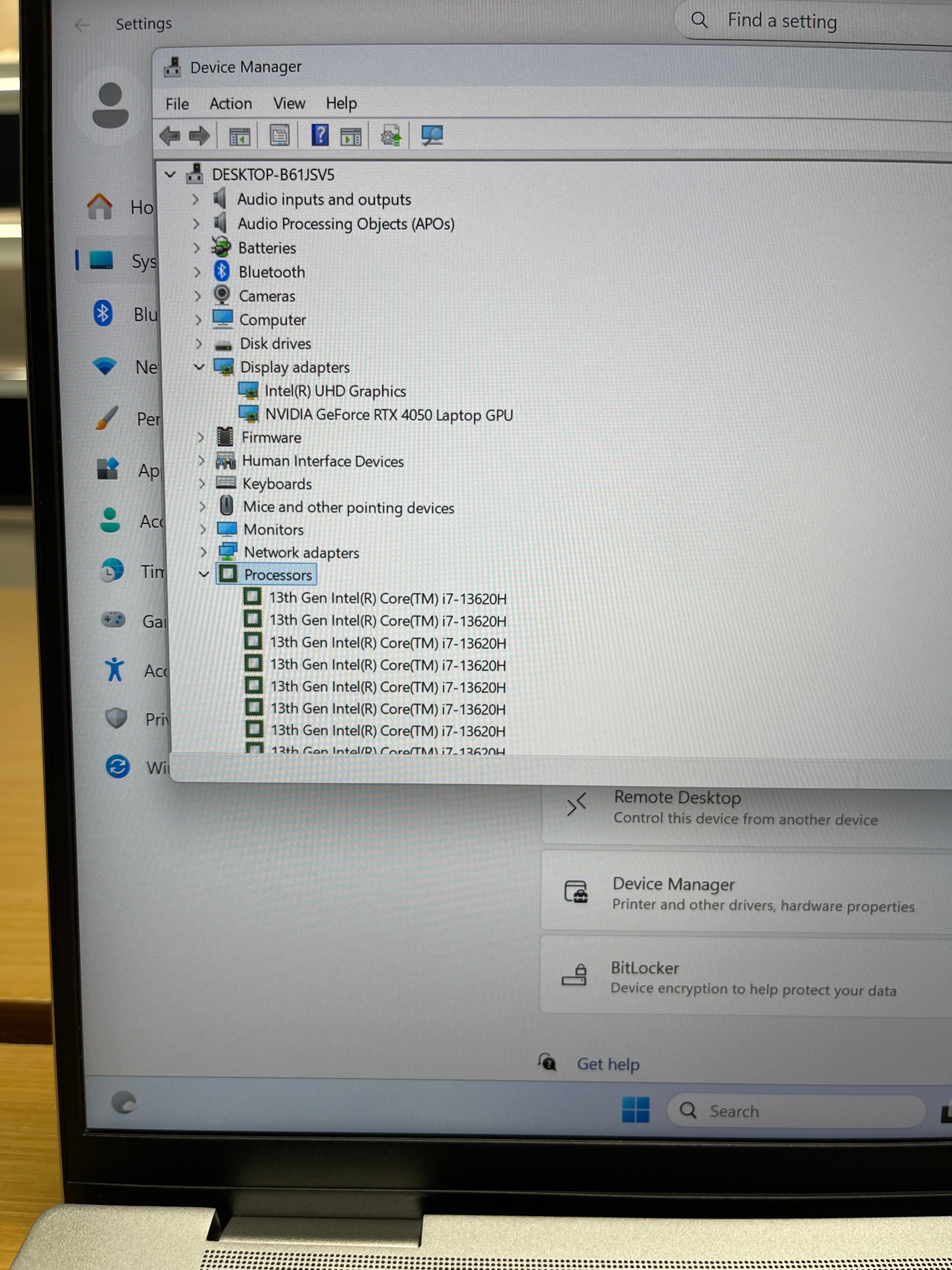Viewport: 952px width, 1270px height.
Task: Expand the Audio Processing Objects (APOs) node
Action: [x=196, y=223]
